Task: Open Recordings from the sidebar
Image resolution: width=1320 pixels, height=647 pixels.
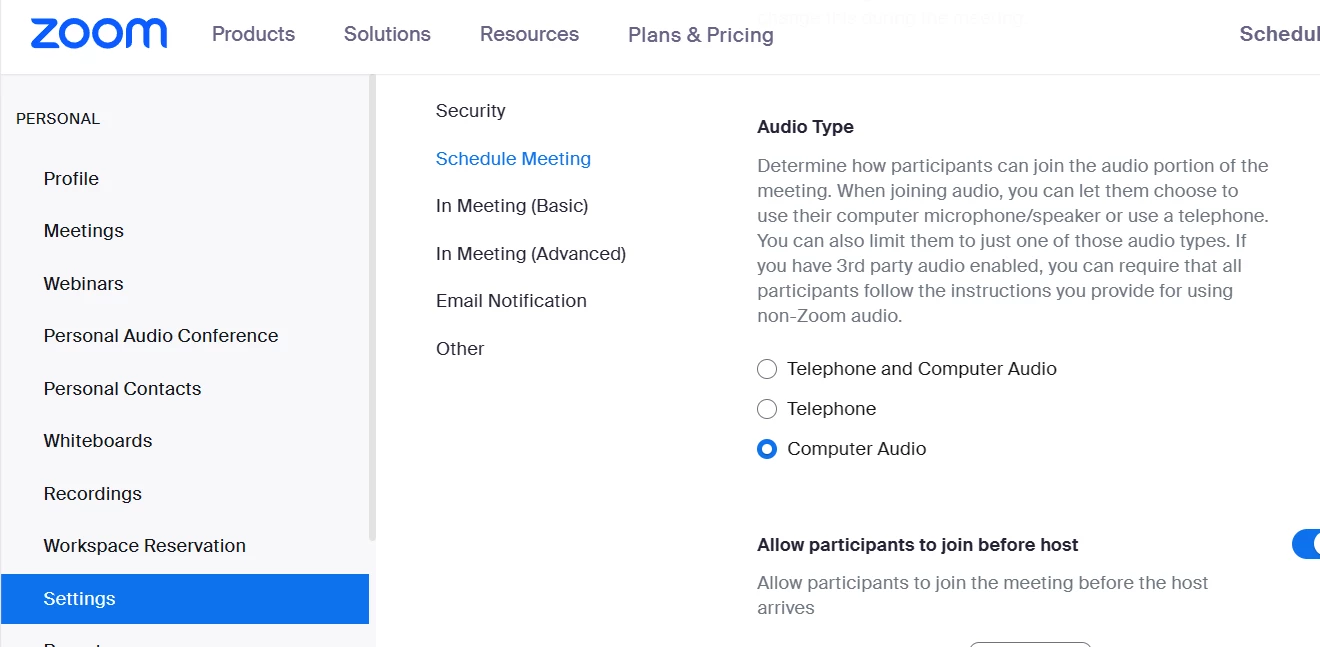Action: click(x=92, y=494)
